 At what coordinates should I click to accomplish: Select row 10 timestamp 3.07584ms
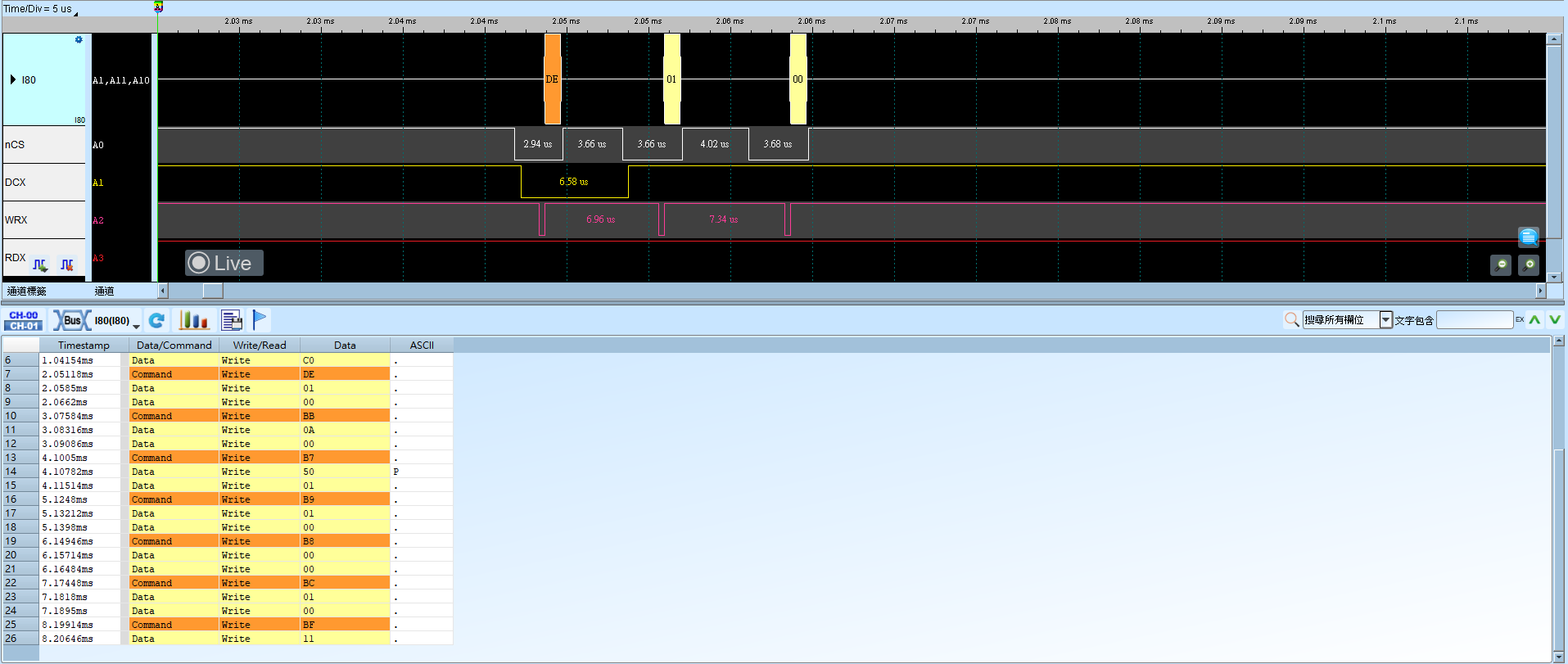(68, 416)
